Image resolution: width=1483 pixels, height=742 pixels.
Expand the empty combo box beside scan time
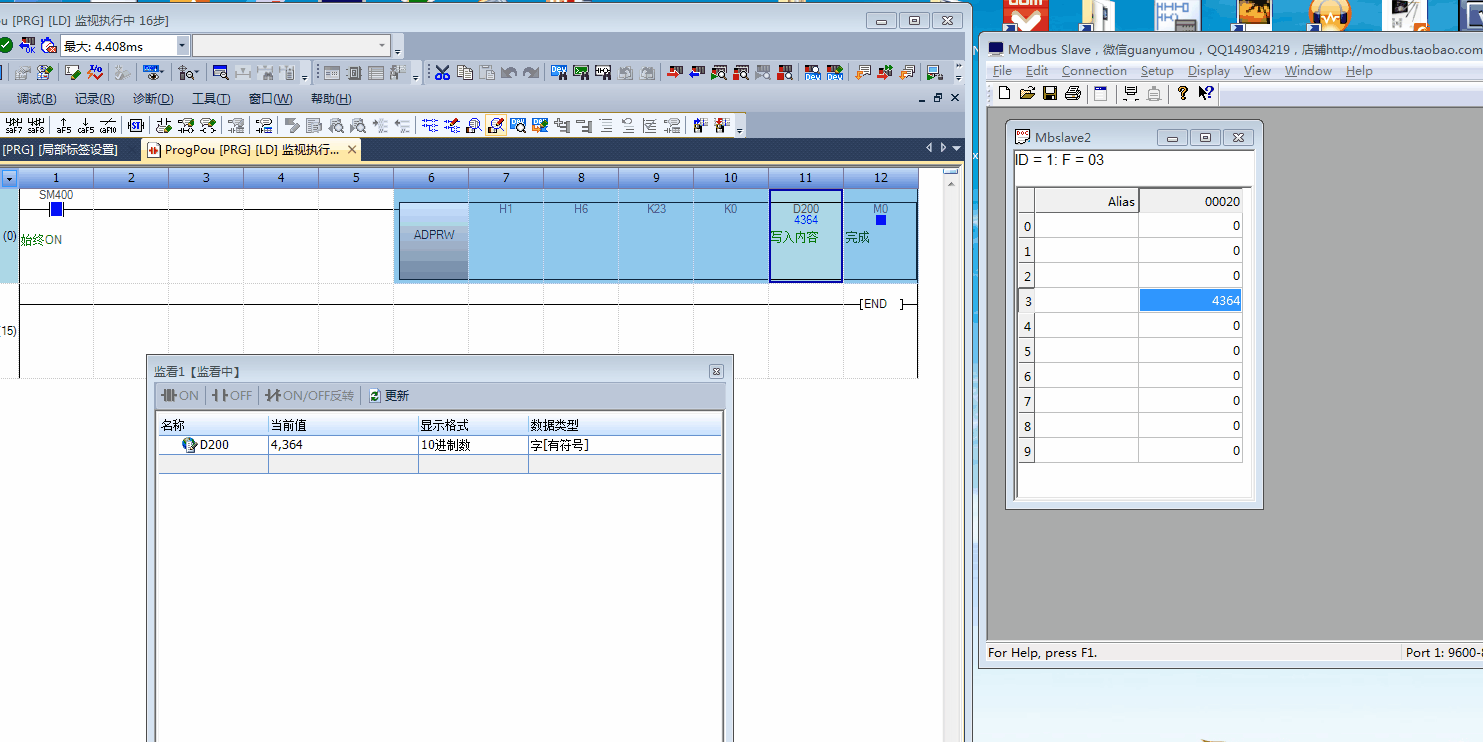pos(382,46)
